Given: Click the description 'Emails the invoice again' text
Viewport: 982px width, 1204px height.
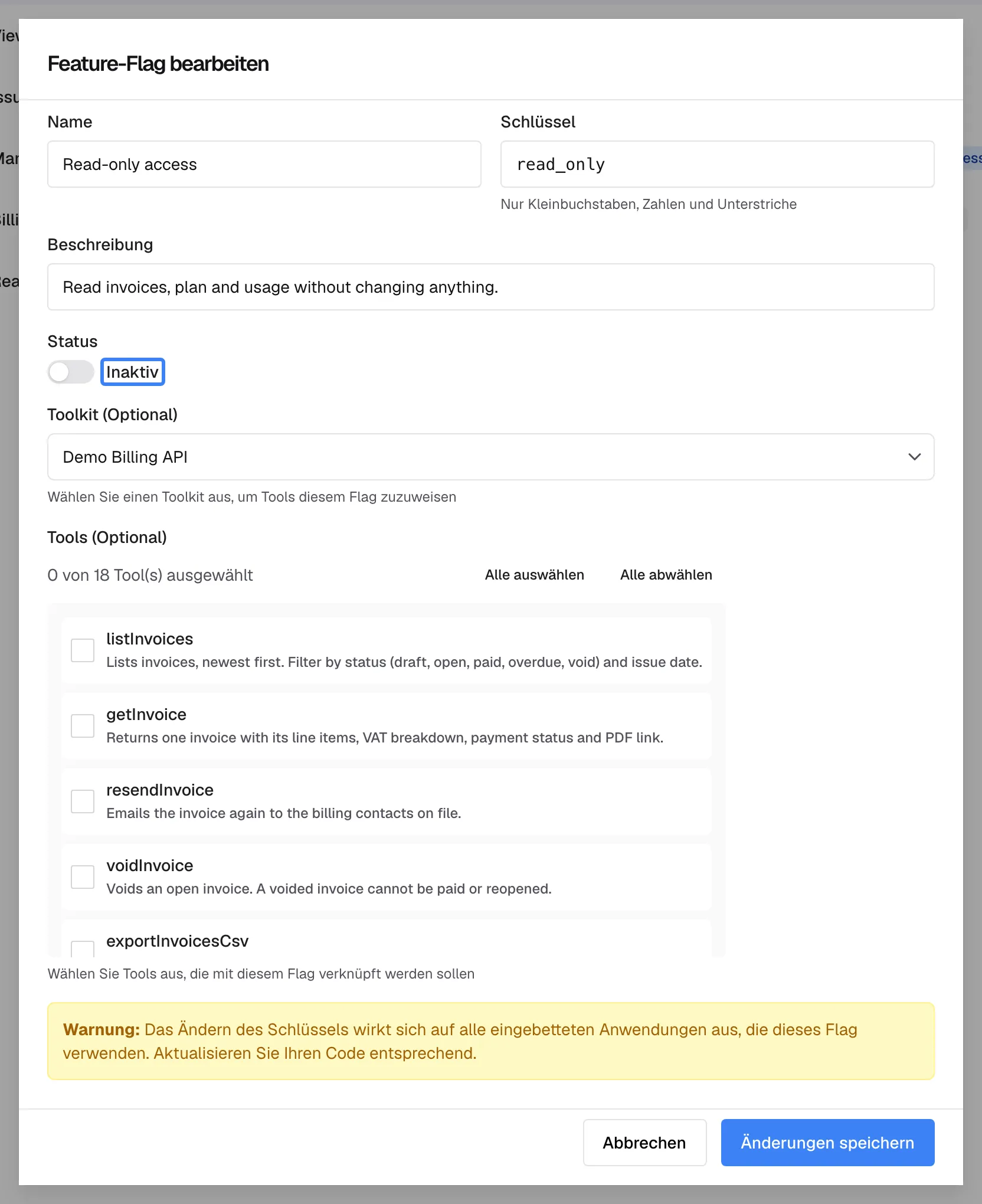Looking at the screenshot, I should tap(284, 813).
